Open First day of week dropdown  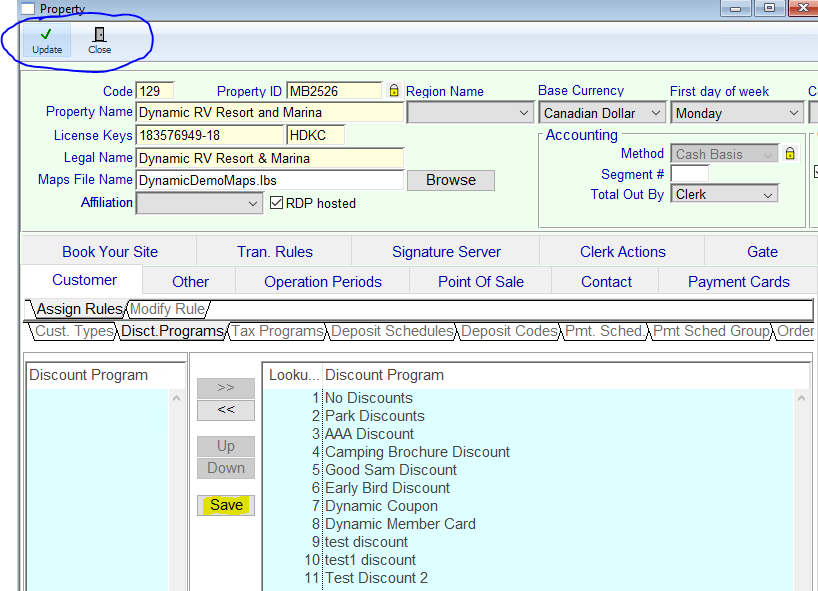coord(737,113)
